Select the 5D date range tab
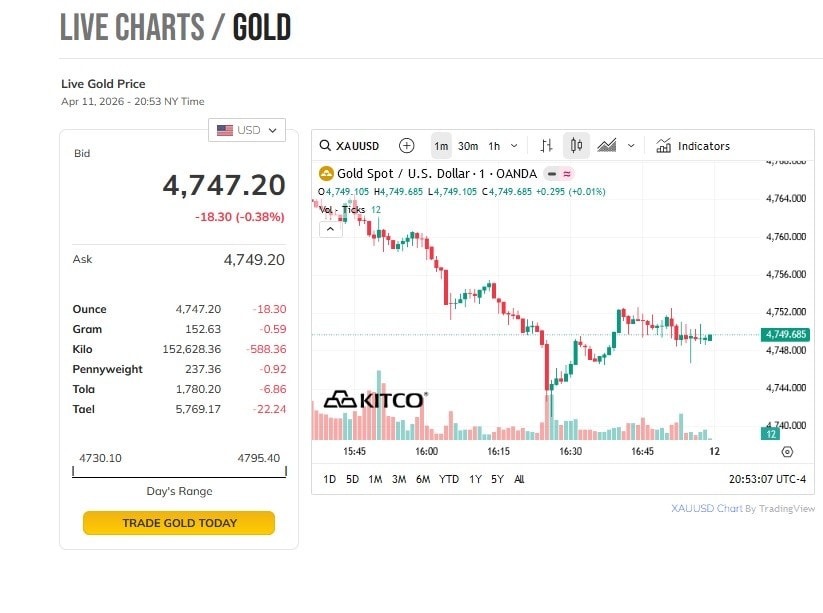This screenshot has width=823, height=613. pyautogui.click(x=352, y=479)
